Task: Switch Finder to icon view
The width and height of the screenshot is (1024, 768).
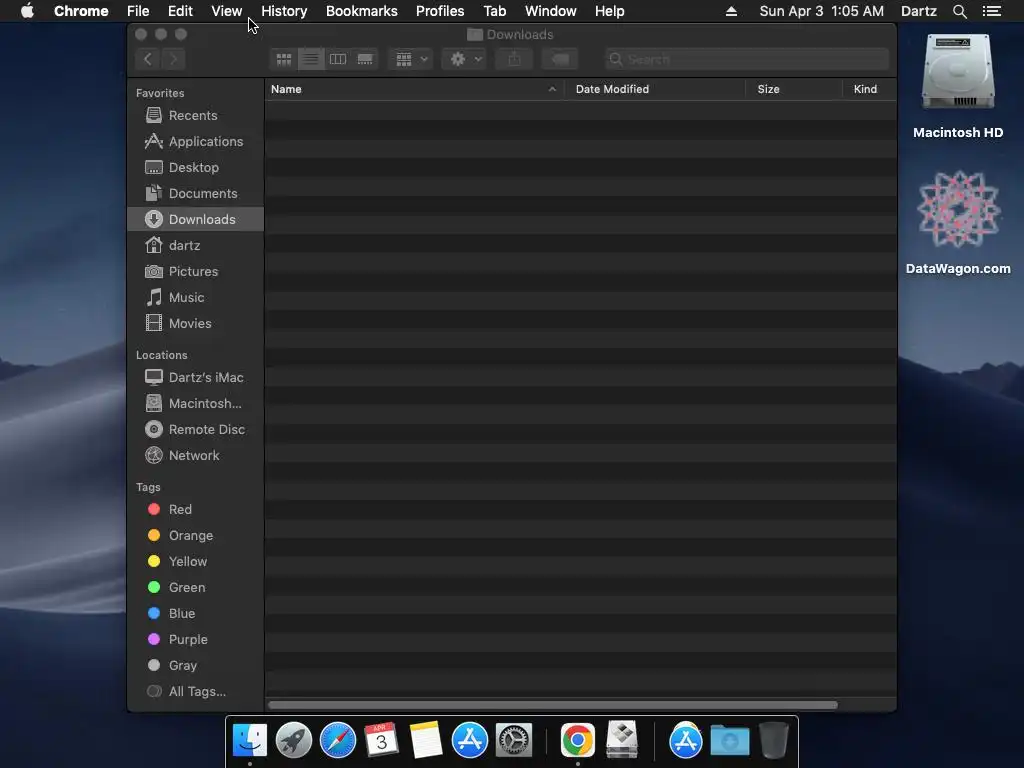Action: (x=284, y=59)
